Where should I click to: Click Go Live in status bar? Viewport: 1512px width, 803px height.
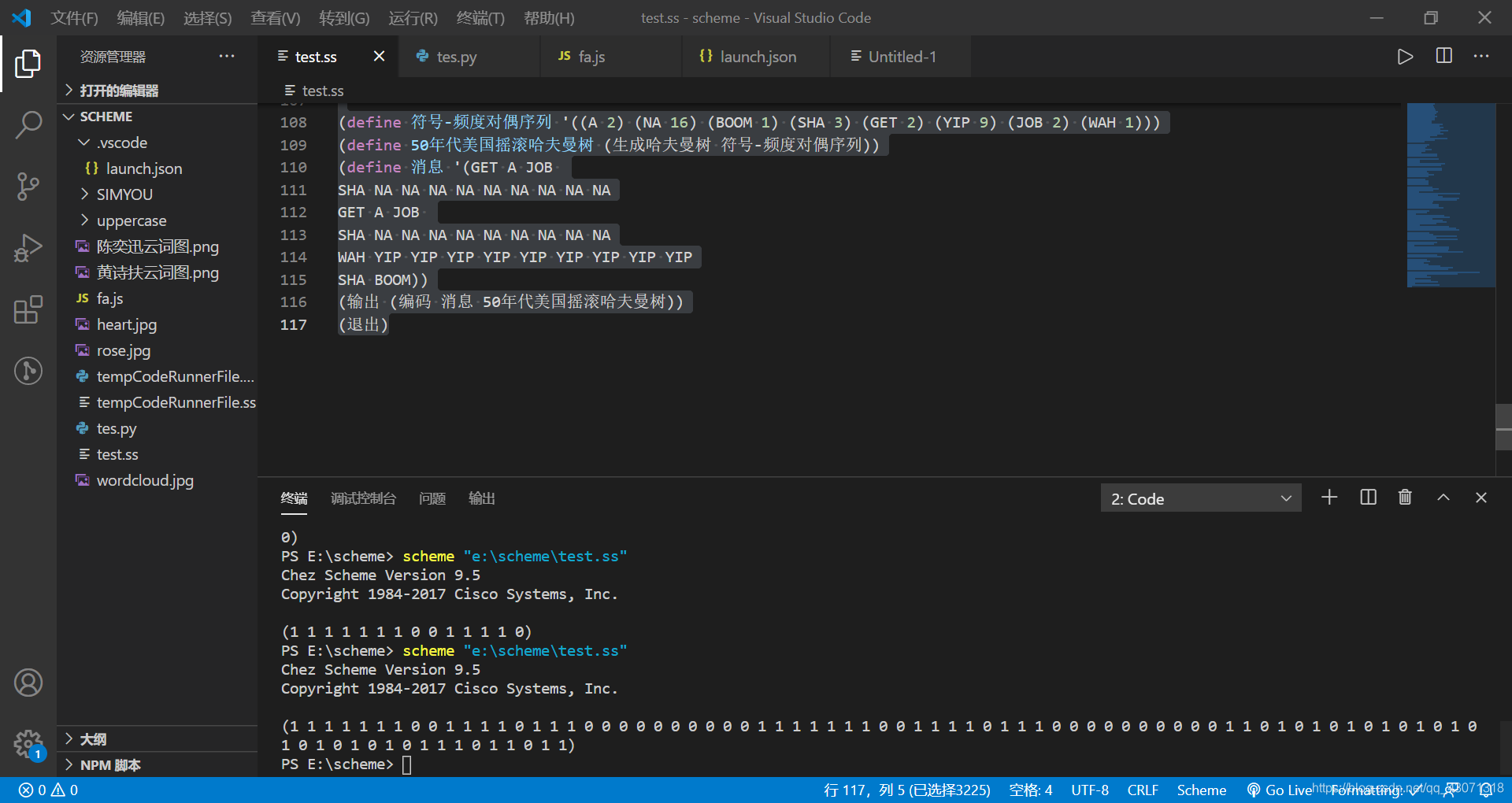pos(1280,790)
